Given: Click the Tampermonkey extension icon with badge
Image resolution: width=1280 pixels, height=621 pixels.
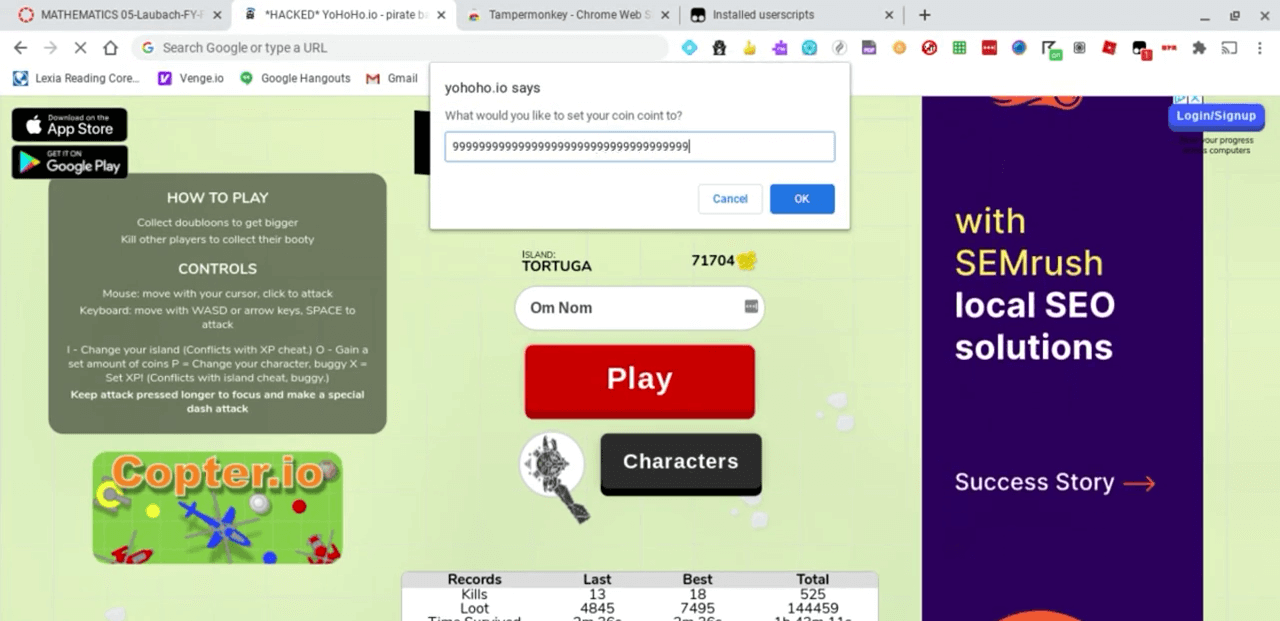Looking at the screenshot, I should [1140, 48].
